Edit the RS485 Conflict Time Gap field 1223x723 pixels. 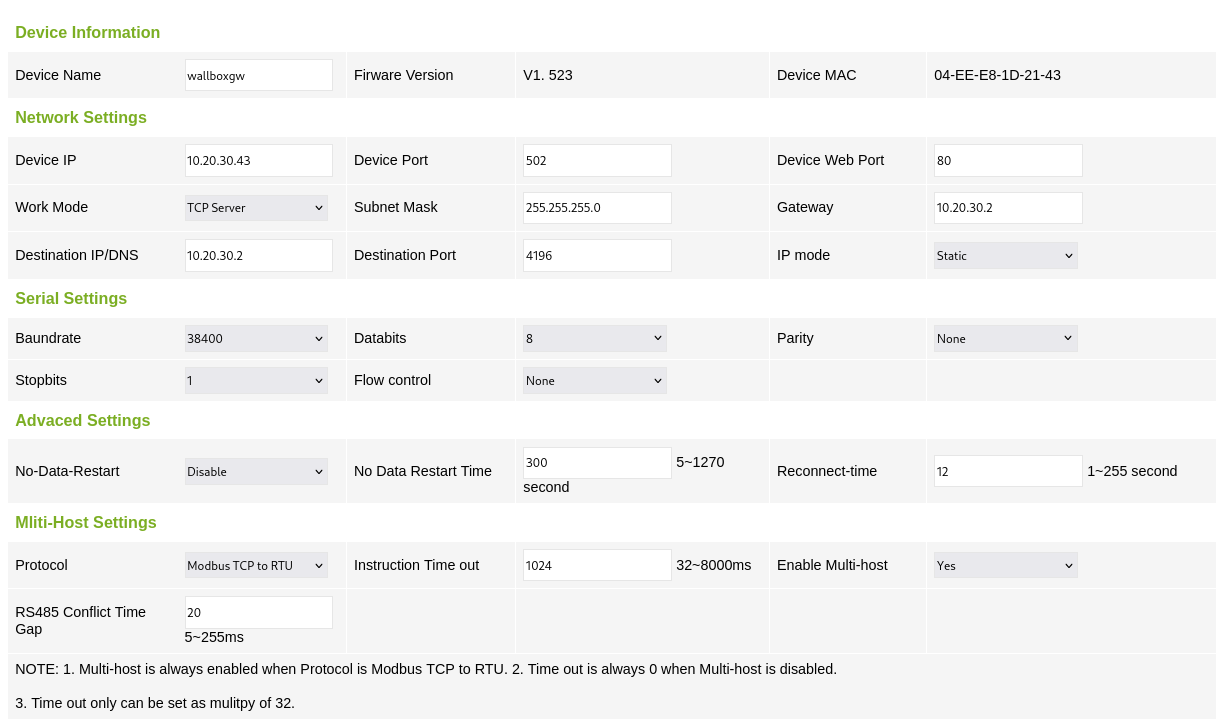(x=259, y=612)
